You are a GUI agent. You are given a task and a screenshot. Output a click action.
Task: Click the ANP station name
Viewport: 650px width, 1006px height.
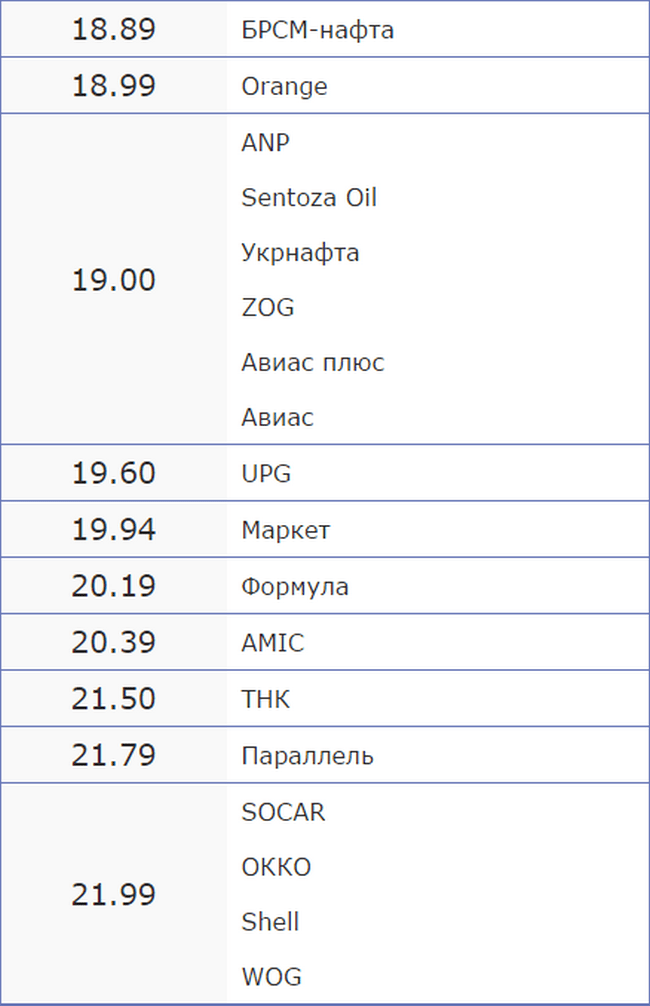click(265, 142)
